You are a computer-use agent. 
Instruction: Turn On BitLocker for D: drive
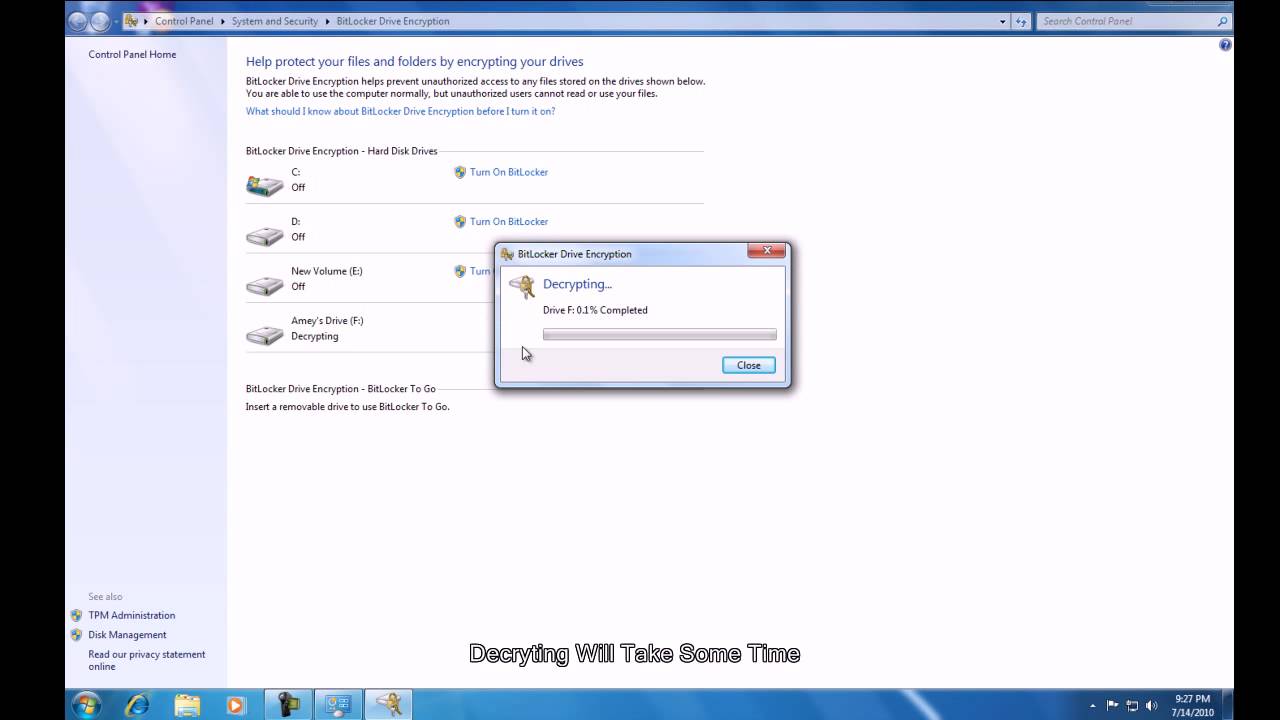click(x=509, y=222)
